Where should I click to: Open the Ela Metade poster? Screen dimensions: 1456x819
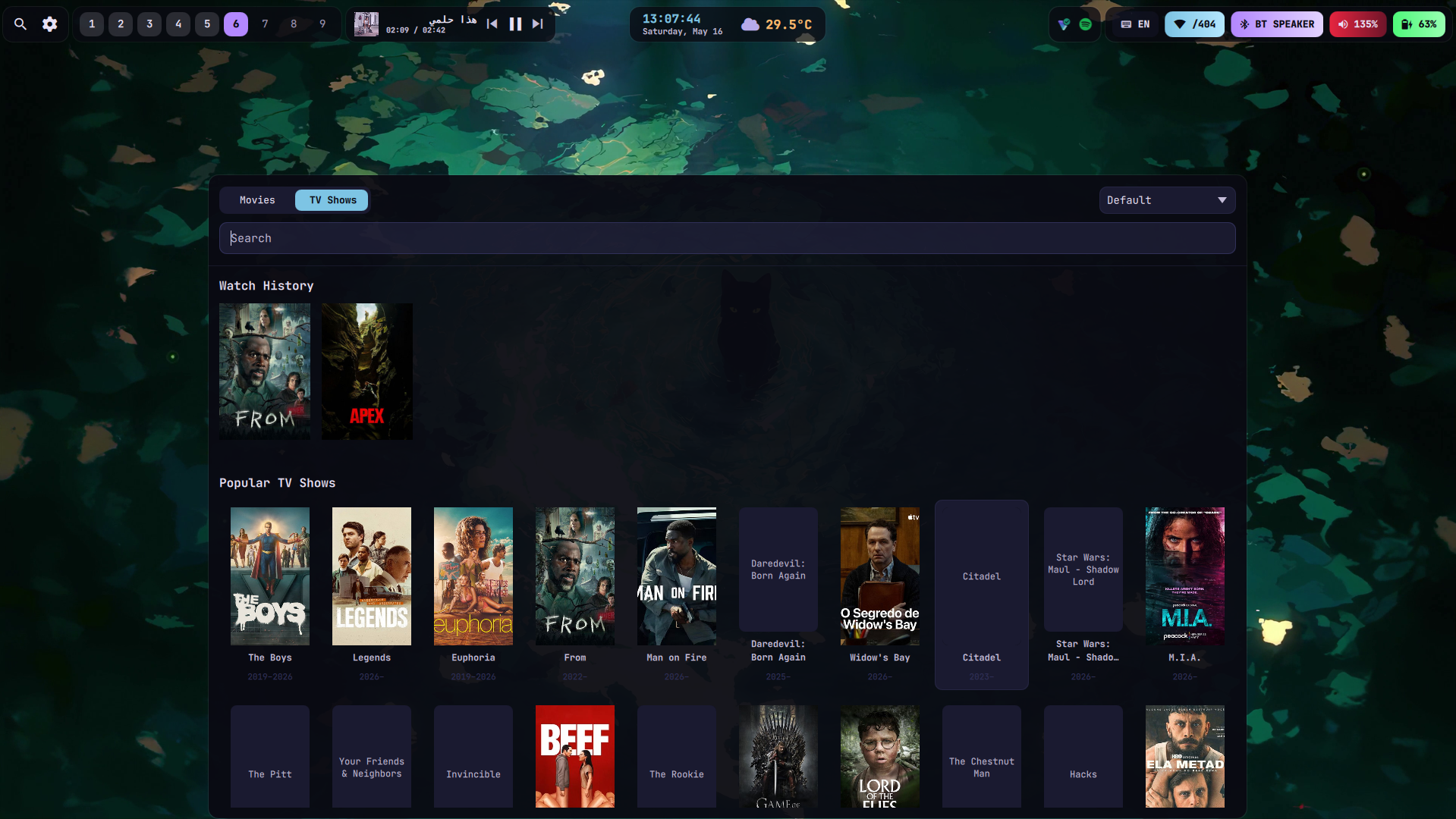(x=1185, y=757)
